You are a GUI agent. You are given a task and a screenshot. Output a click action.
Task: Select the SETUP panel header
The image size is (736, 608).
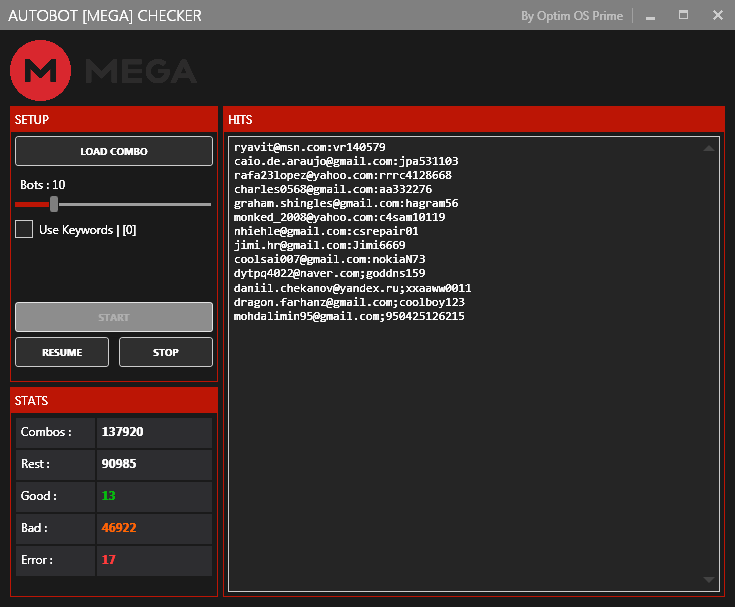click(114, 119)
